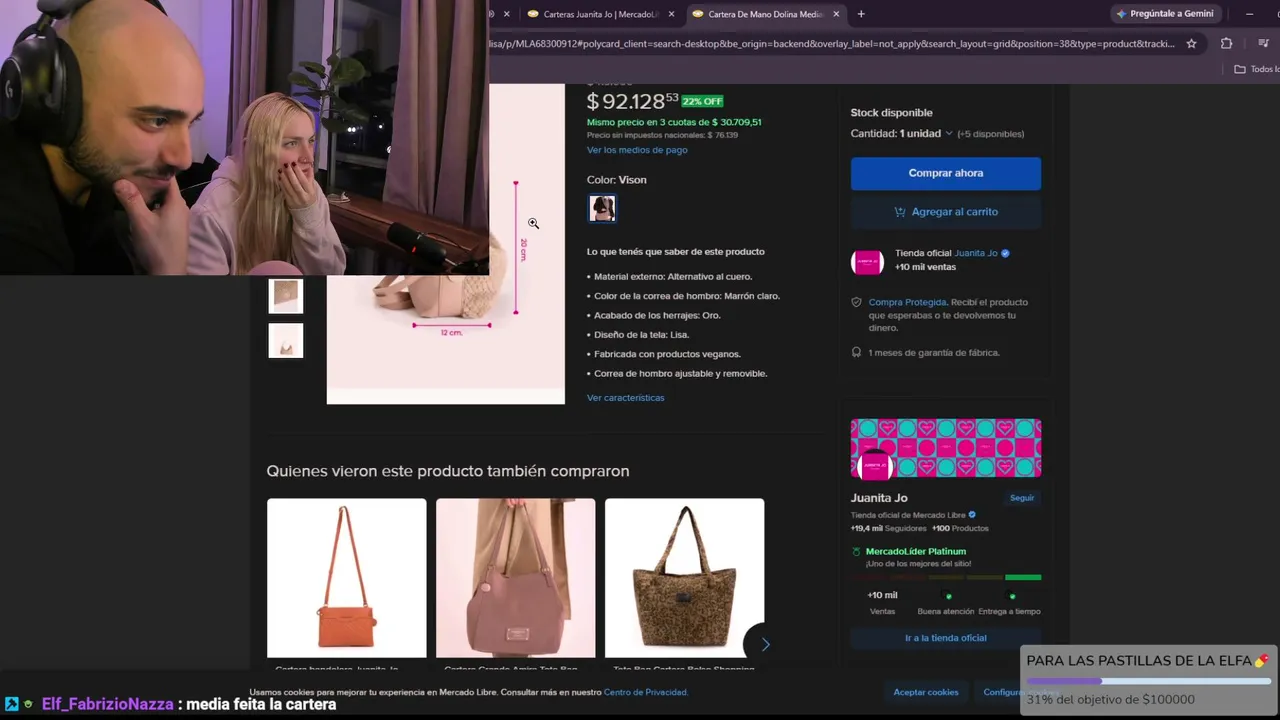Open the orange crossbody bag product card
The width and height of the screenshot is (1280, 720).
[x=346, y=585]
